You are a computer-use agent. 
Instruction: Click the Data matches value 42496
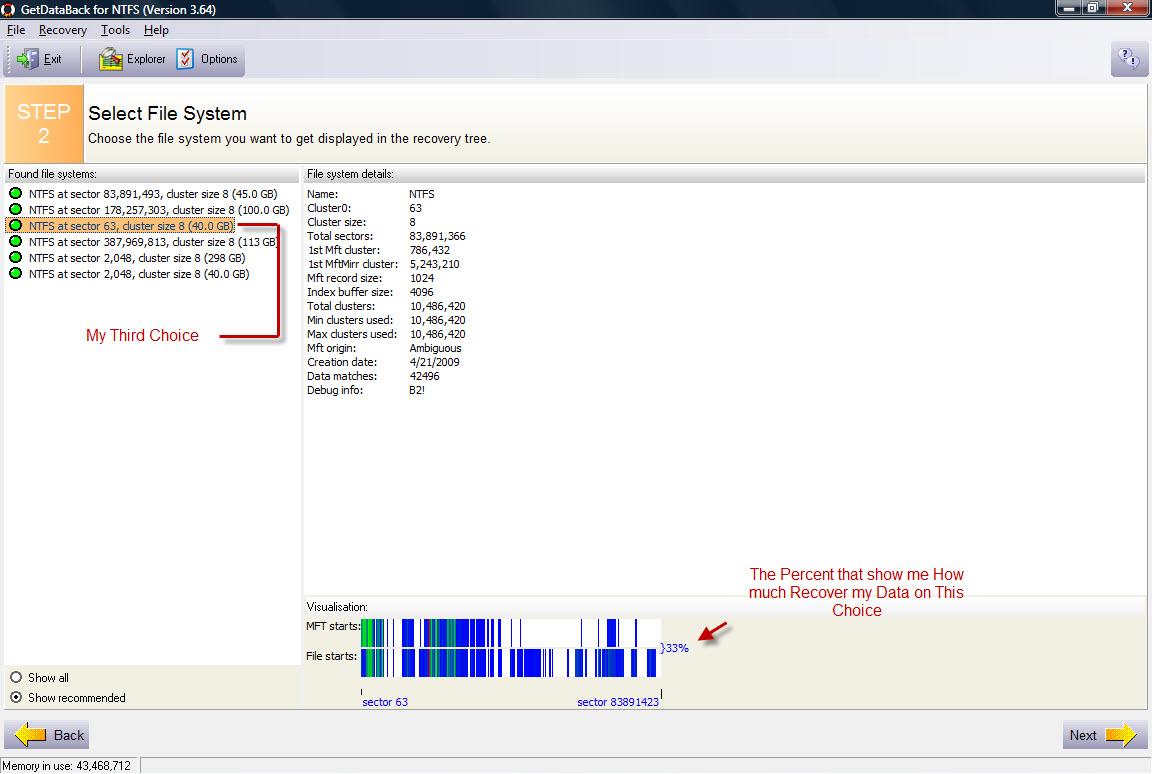pos(425,376)
